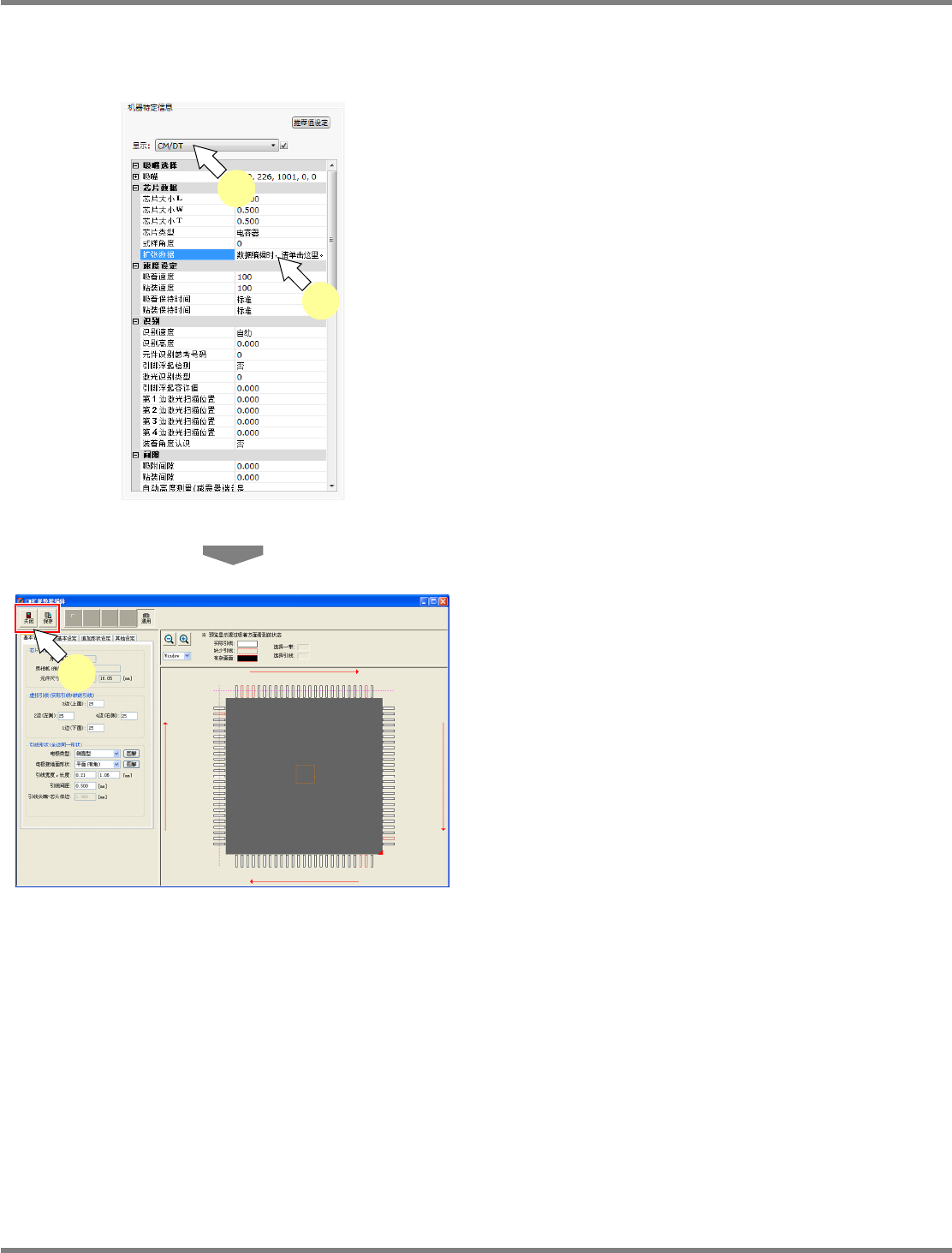Image resolution: width=952 pixels, height=1253 pixels.
Task: Collapse the 吸嘴选择 group
Action: pyautogui.click(x=135, y=165)
